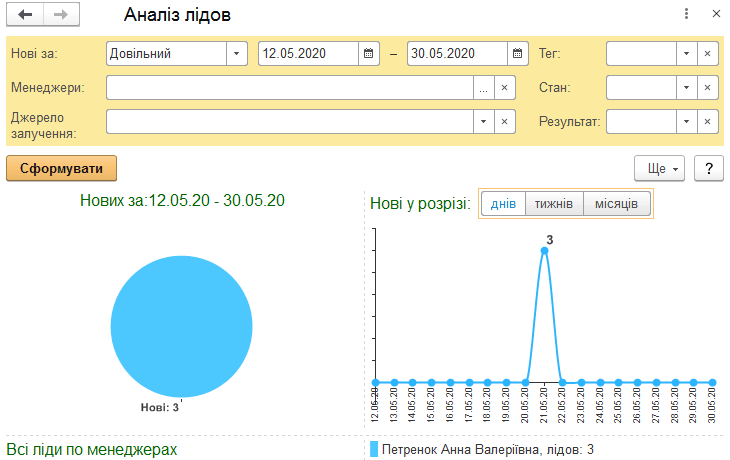730x460 pixels.
Task: Click into the Тег input field
Action: [642, 54]
